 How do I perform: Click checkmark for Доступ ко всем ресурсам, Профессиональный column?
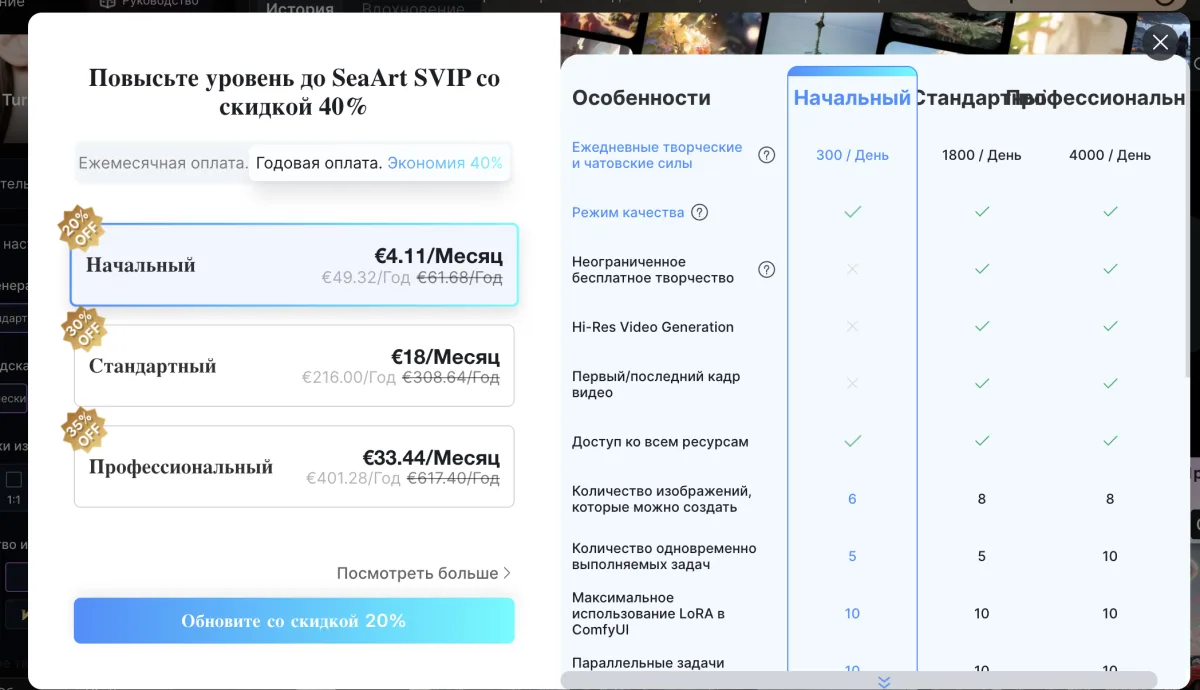point(1110,441)
